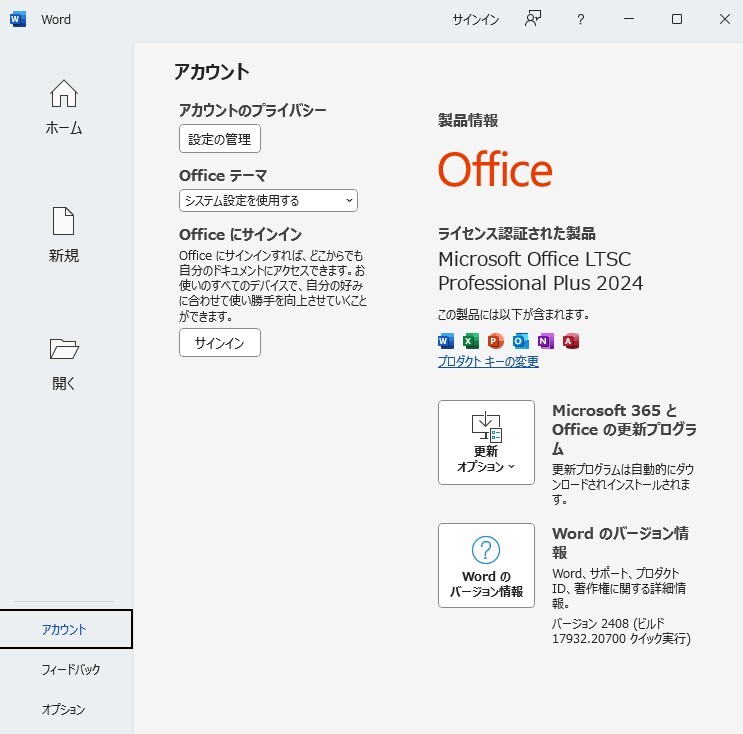743x734 pixels.
Task: Select アカウント in the sidebar
Action: point(65,629)
